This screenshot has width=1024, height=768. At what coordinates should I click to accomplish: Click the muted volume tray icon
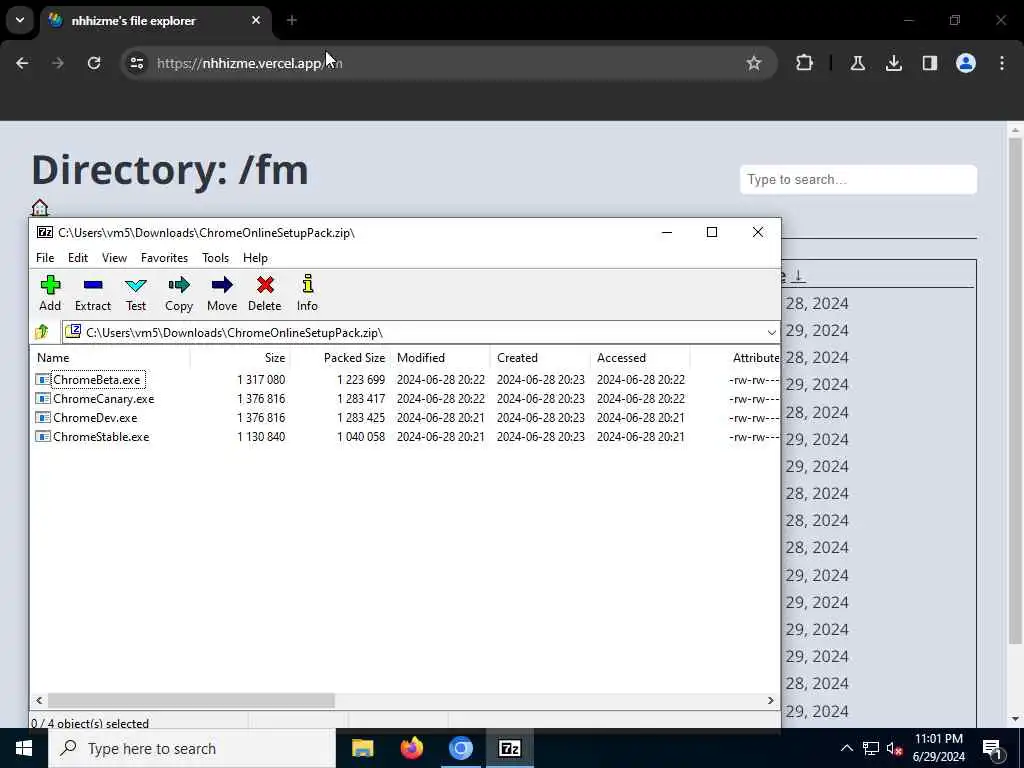click(894, 749)
